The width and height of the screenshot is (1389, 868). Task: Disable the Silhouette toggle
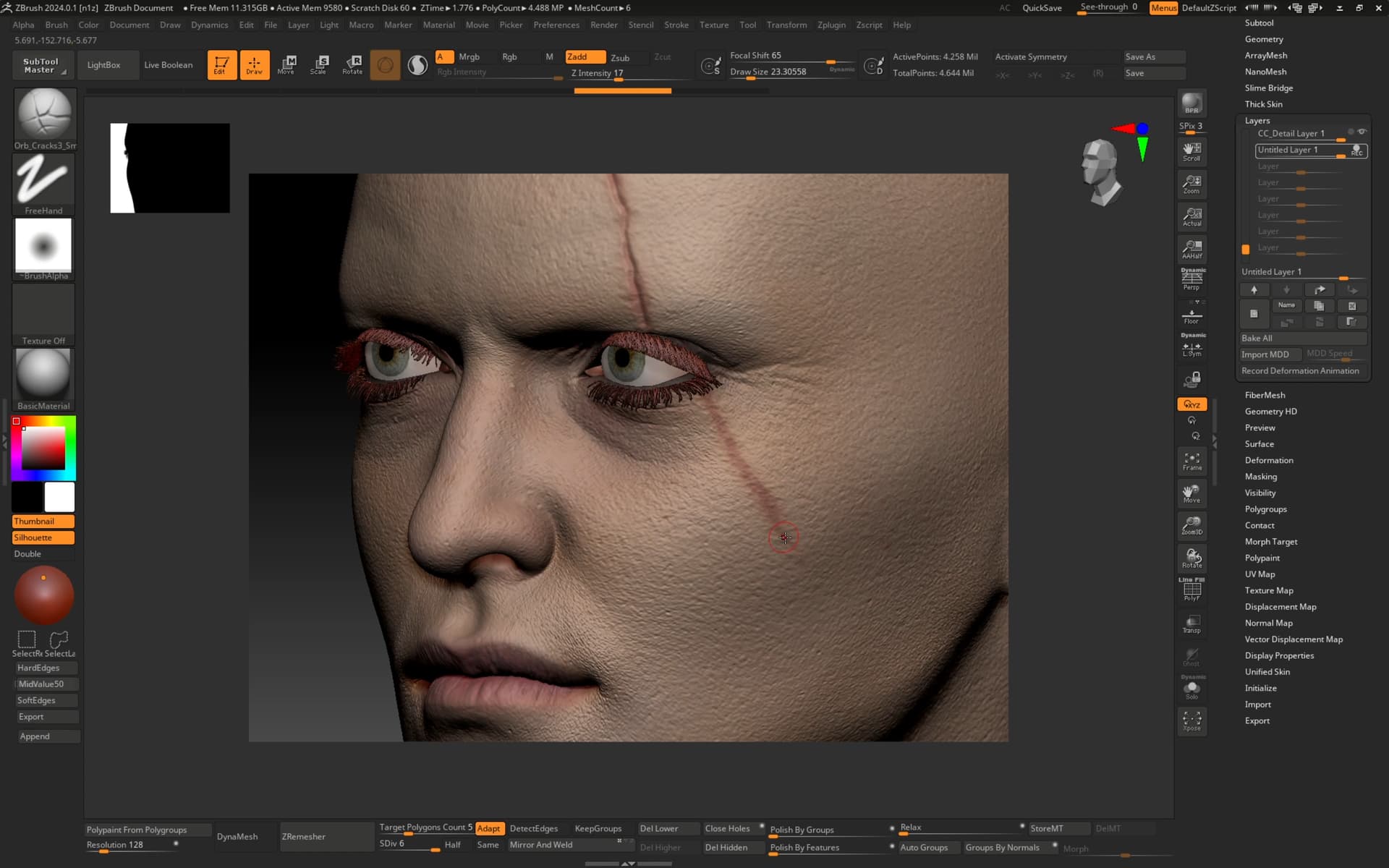point(43,537)
